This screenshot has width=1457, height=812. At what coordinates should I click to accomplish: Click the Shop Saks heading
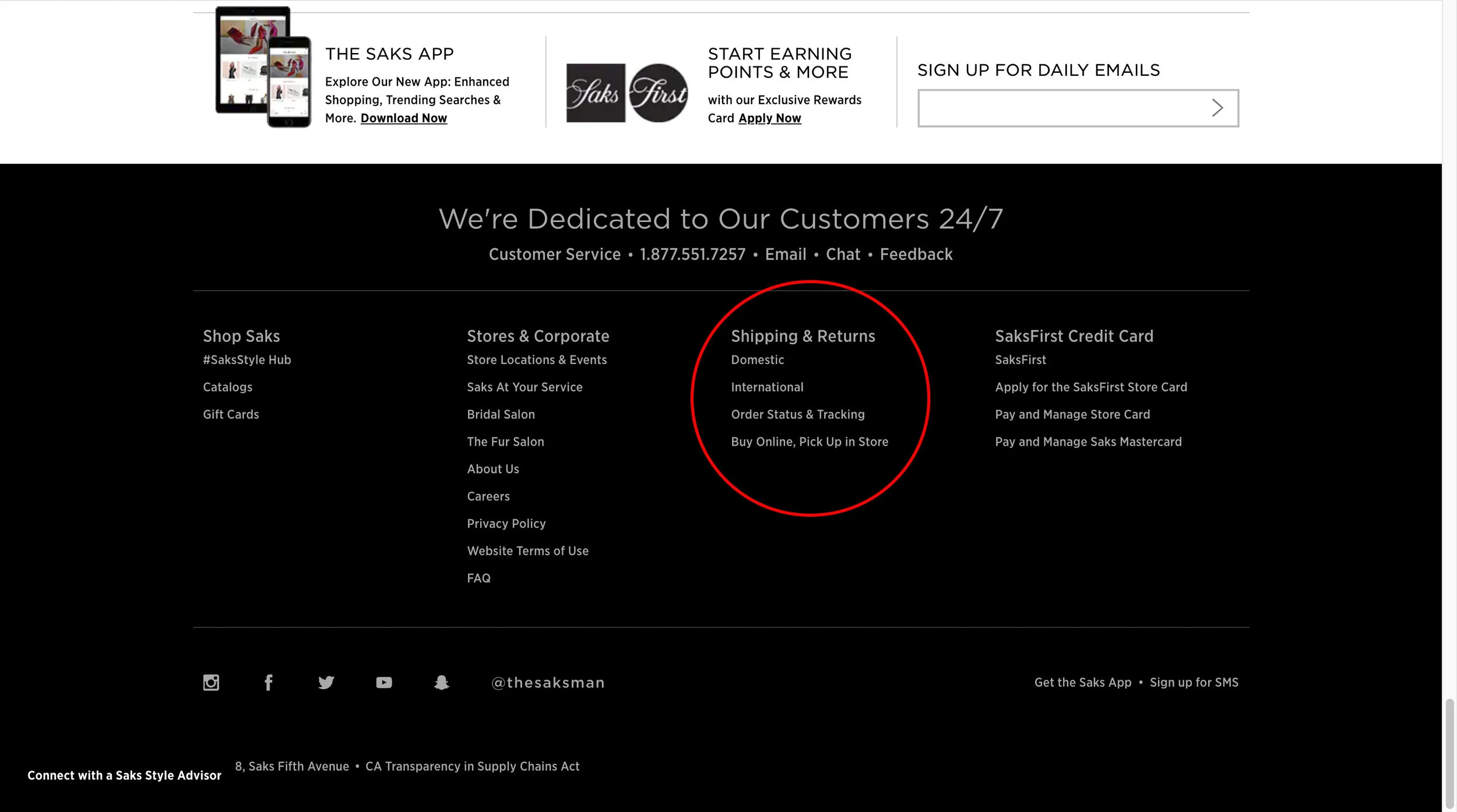pos(241,336)
